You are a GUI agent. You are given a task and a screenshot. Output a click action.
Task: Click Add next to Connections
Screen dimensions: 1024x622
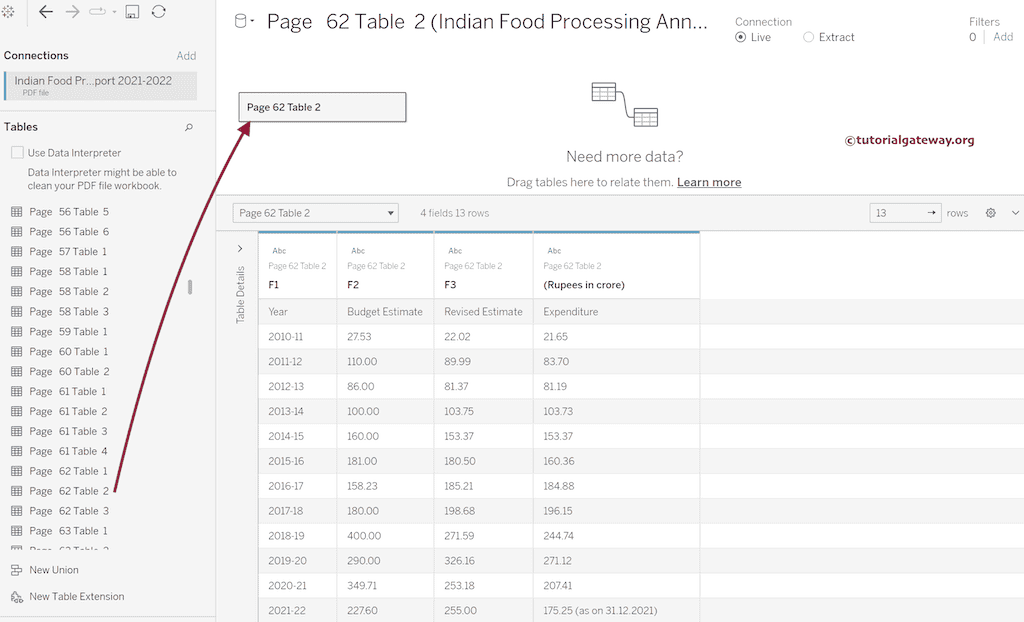point(186,55)
